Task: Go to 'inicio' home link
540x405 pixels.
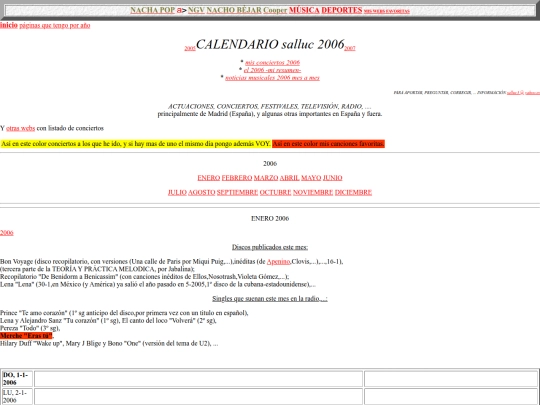Action: tap(9, 25)
